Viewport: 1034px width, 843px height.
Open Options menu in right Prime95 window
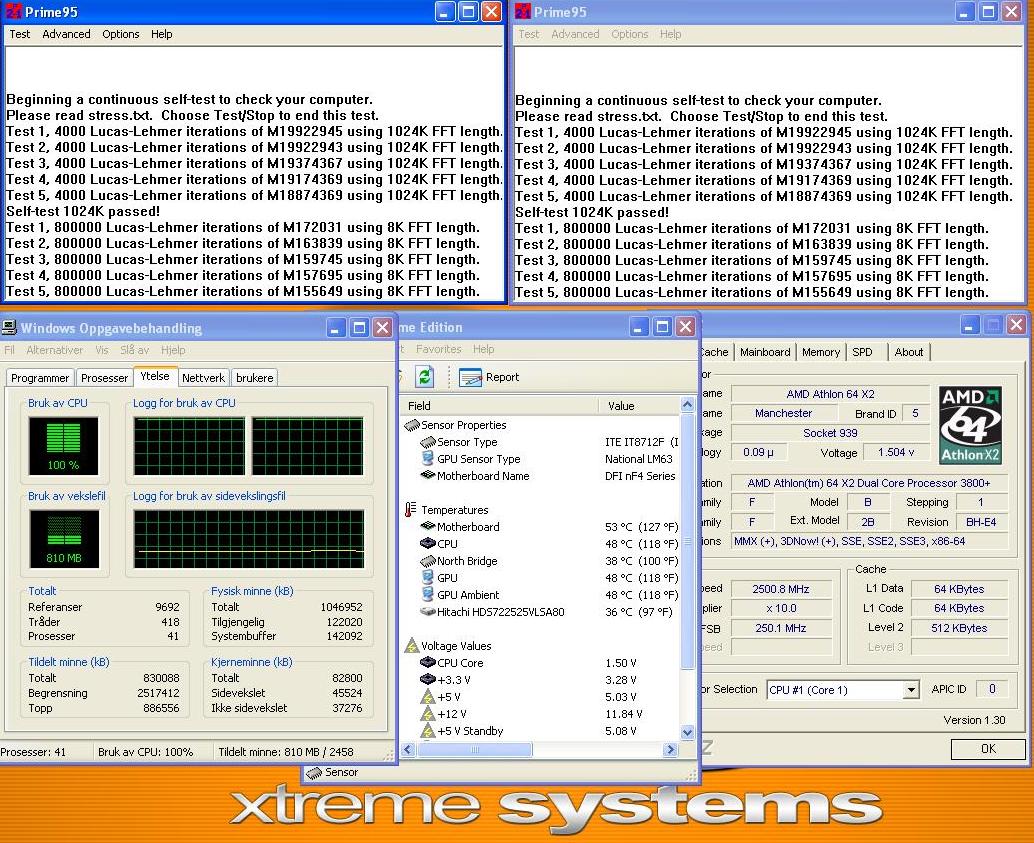pos(630,34)
